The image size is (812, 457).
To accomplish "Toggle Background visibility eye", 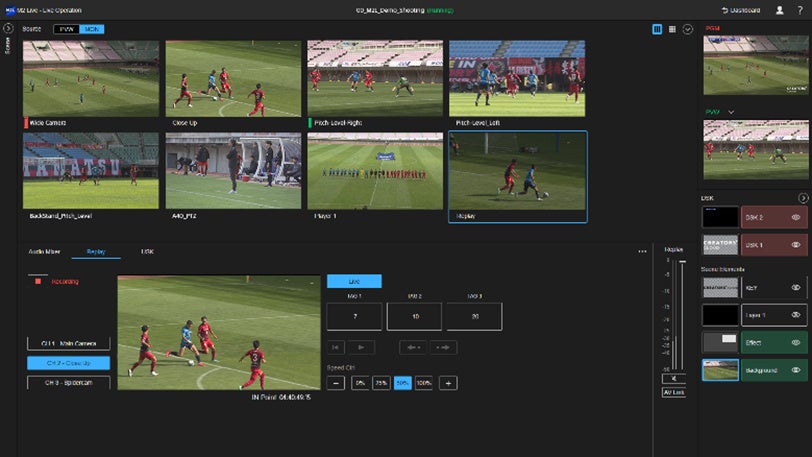I will (796, 370).
